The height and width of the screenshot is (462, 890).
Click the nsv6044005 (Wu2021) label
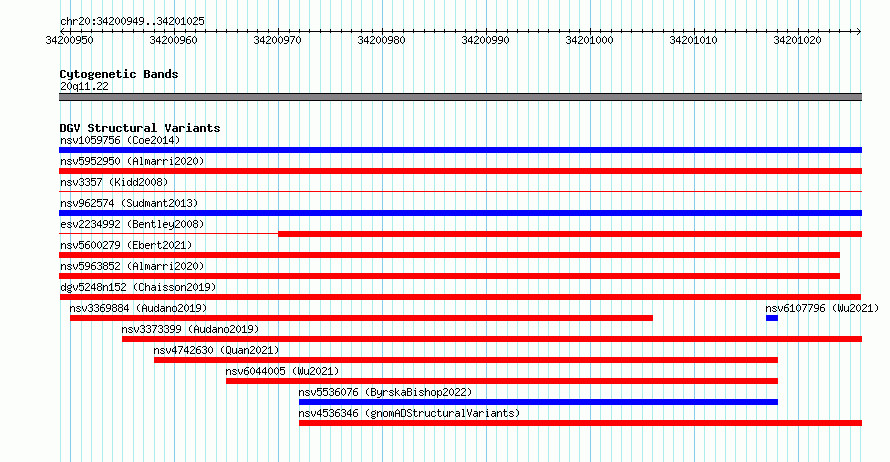(282, 371)
